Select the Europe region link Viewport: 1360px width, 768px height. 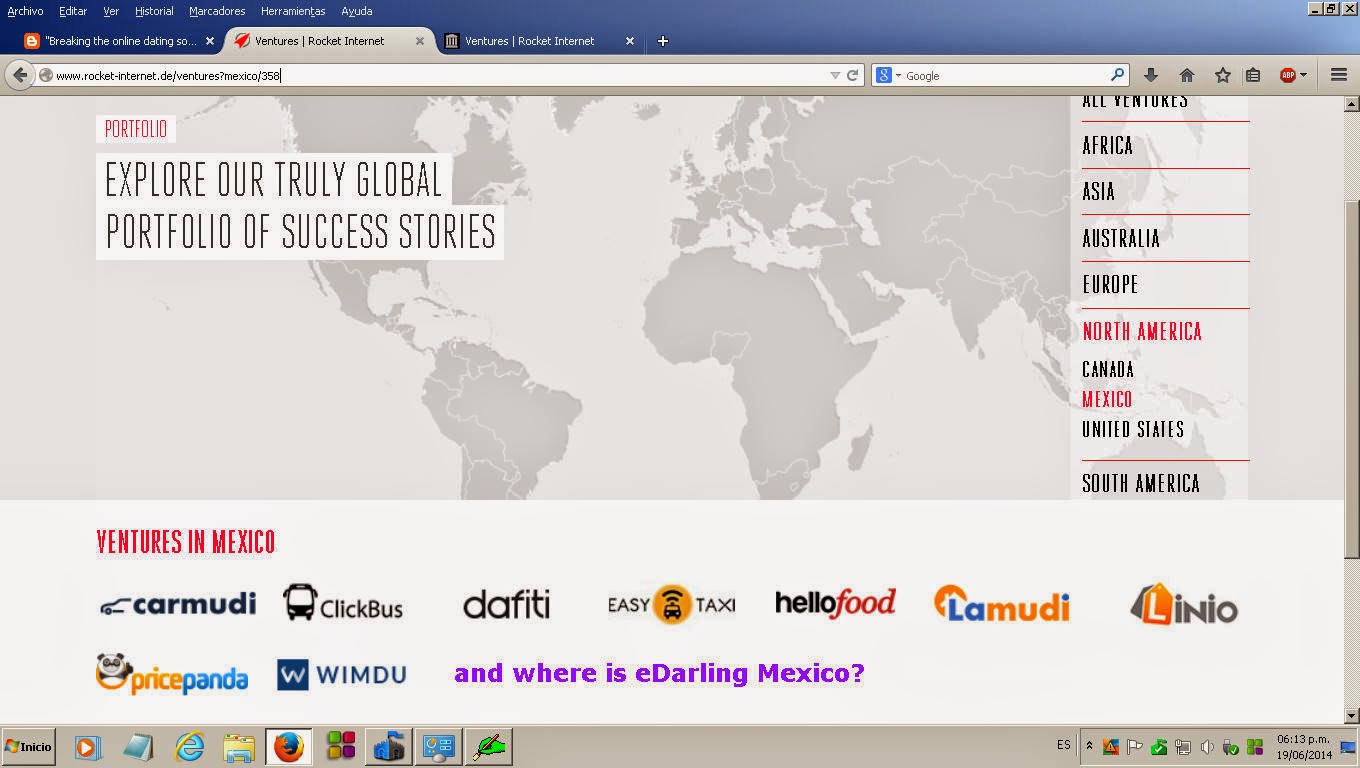coord(1110,285)
